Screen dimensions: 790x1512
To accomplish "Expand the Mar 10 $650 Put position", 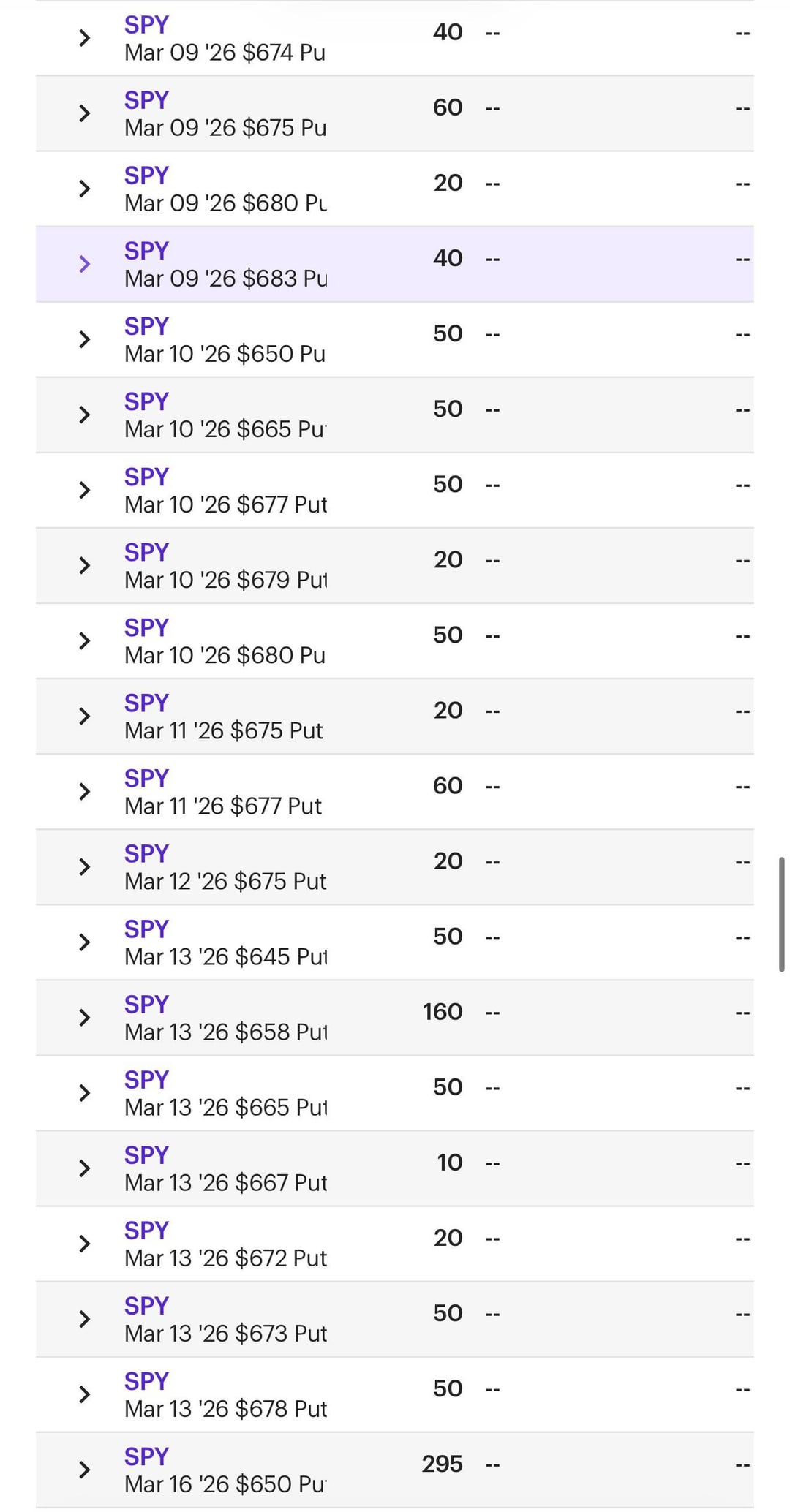I will [x=84, y=339].
